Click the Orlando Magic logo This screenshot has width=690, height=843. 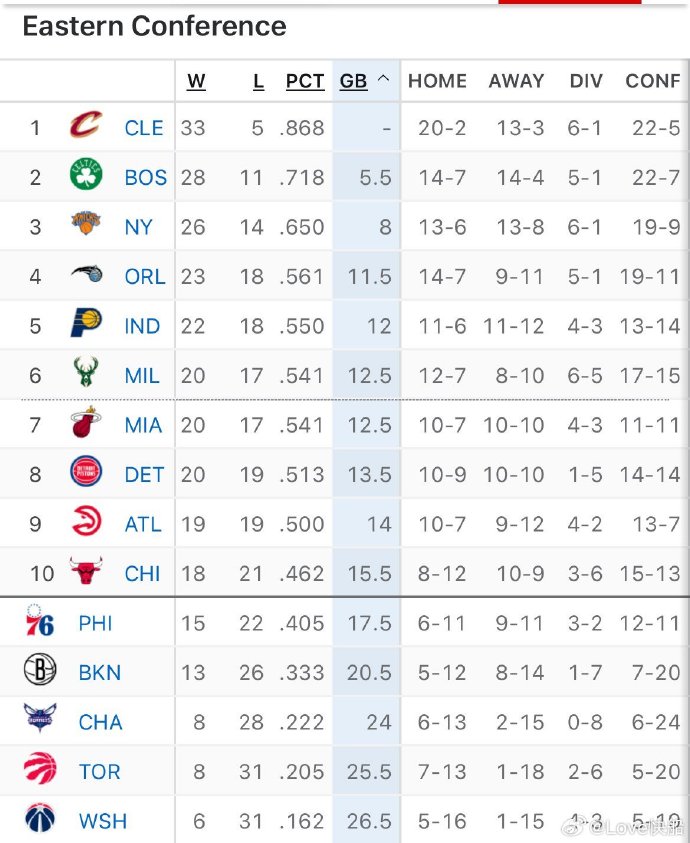pyautogui.click(x=86, y=275)
